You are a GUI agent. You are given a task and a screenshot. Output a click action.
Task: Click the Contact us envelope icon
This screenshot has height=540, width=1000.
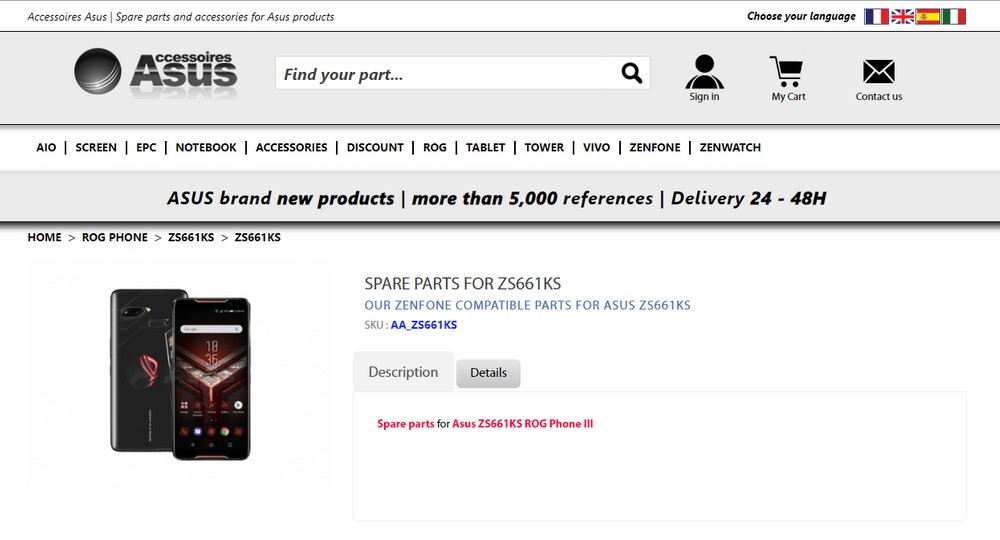[x=878, y=73]
